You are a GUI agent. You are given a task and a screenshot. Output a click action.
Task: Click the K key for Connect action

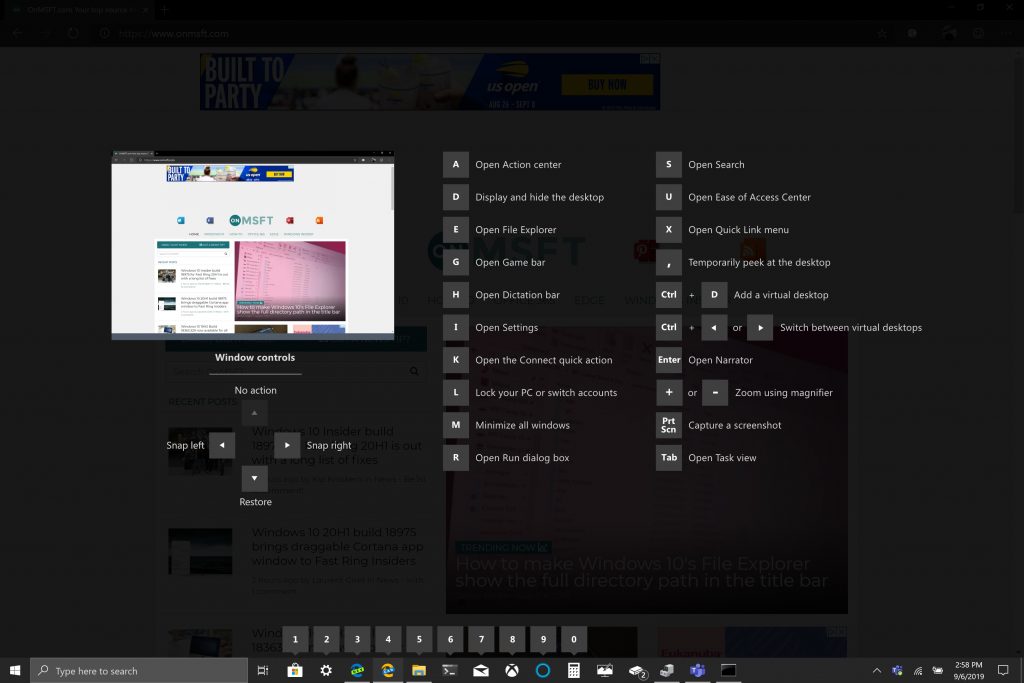coord(456,360)
